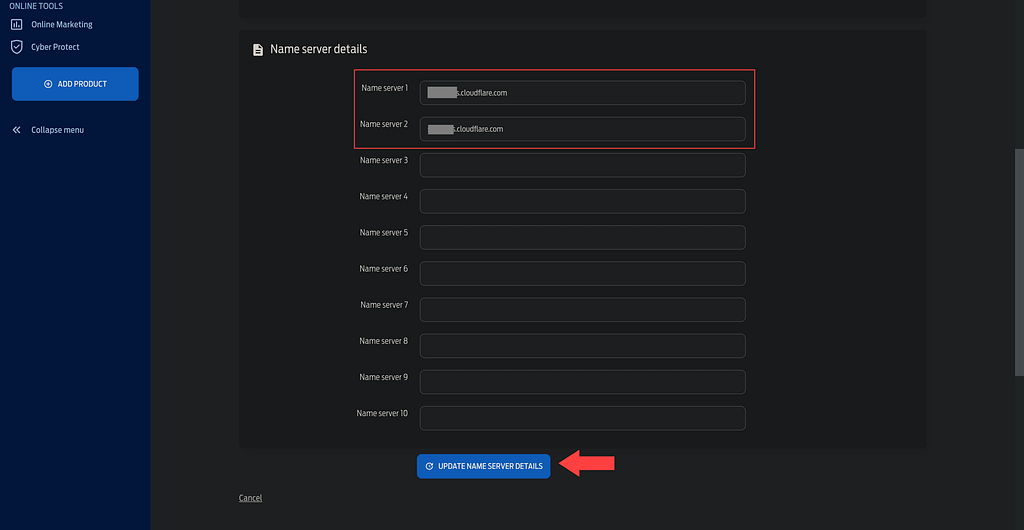The height and width of the screenshot is (530, 1024).
Task: Focus the Name server 8 text box
Action: point(582,345)
